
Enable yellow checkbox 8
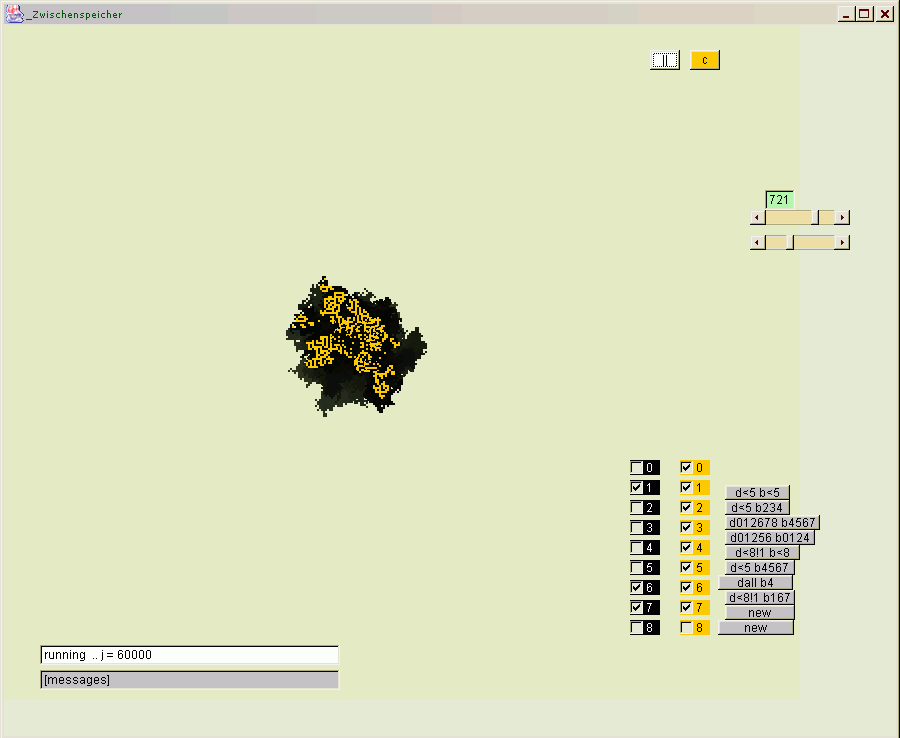pos(686,627)
